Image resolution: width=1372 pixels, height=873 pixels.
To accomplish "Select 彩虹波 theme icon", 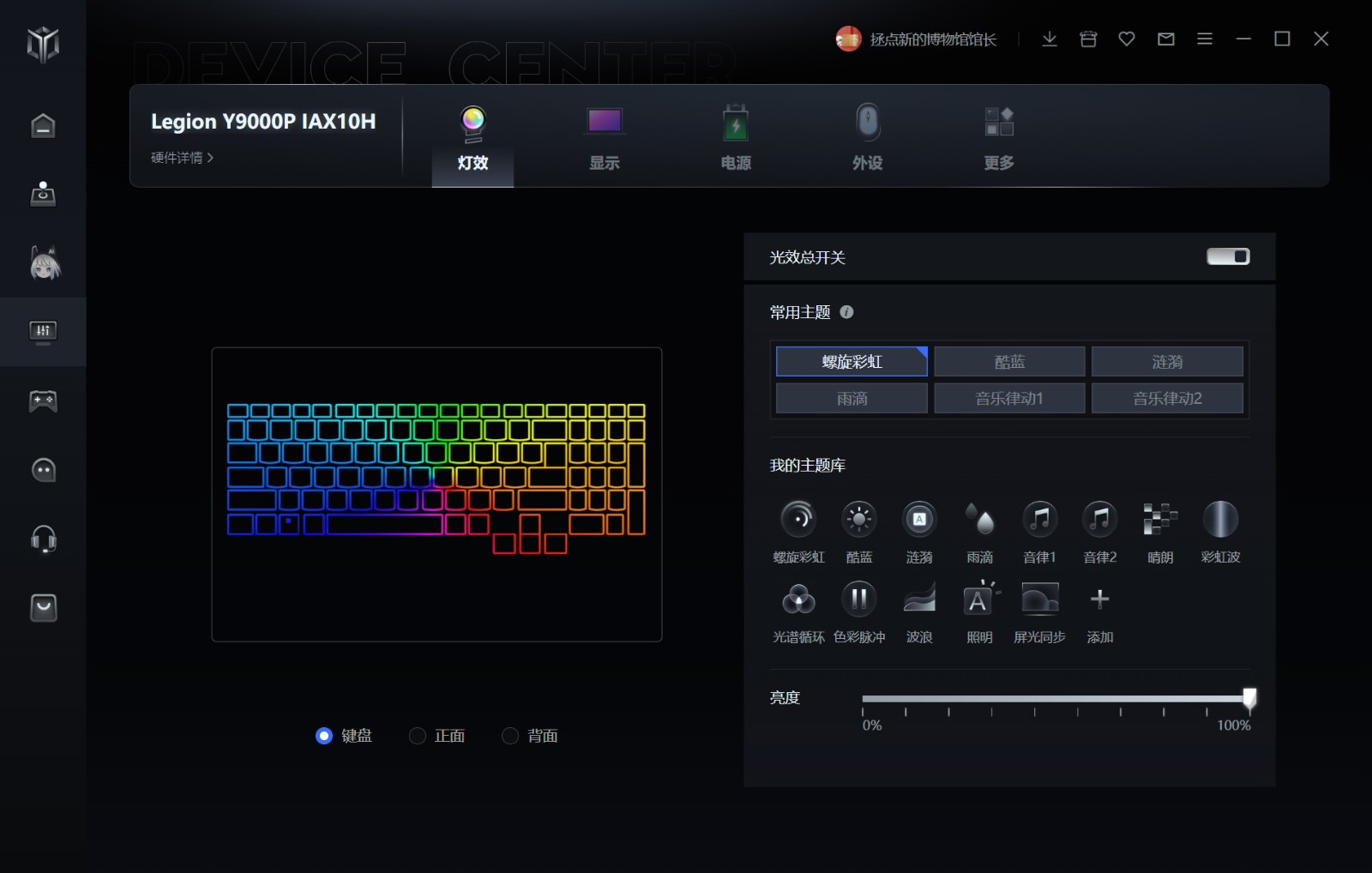I will coord(1220,519).
